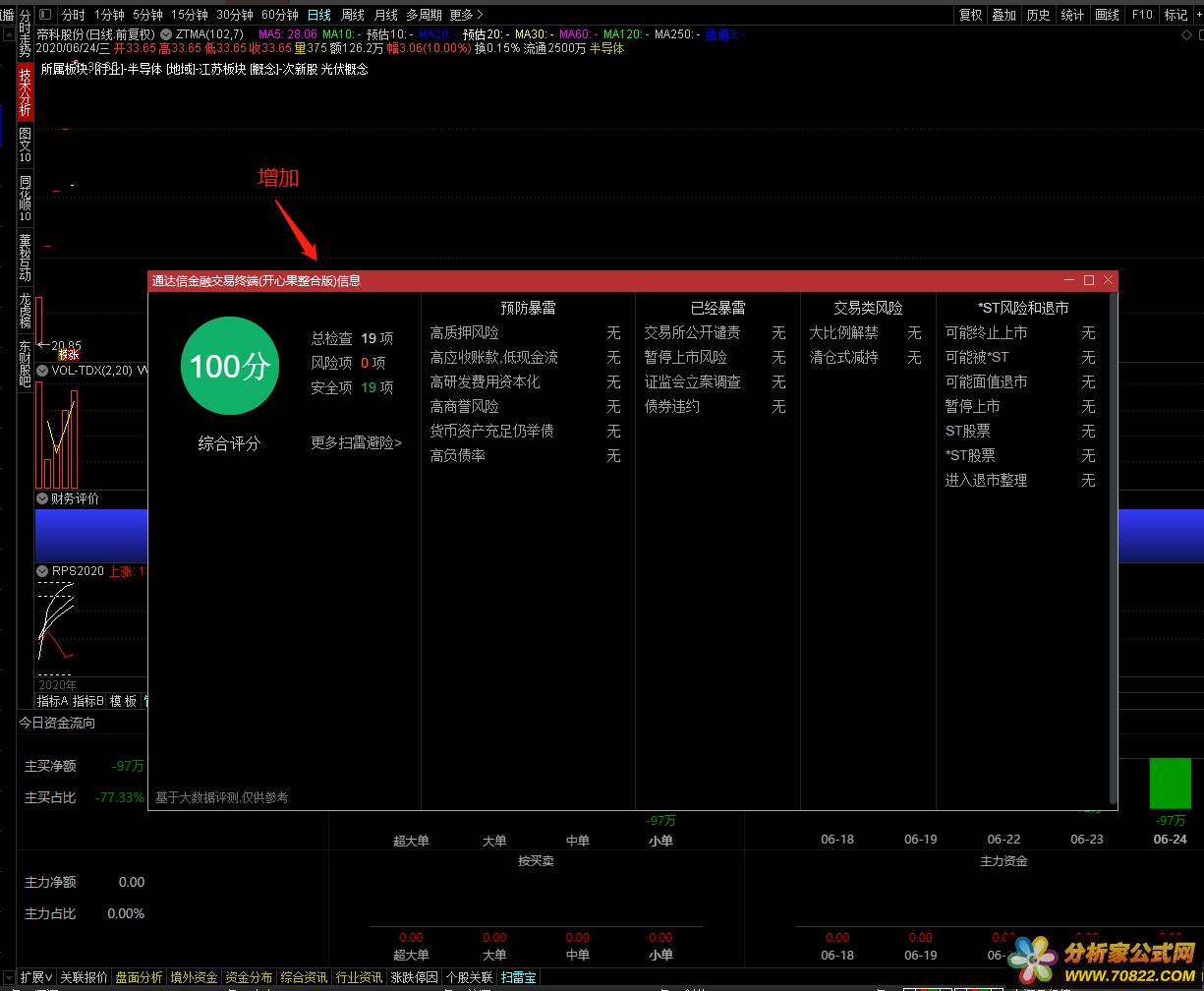Select the 30分钟 period

pos(235,15)
